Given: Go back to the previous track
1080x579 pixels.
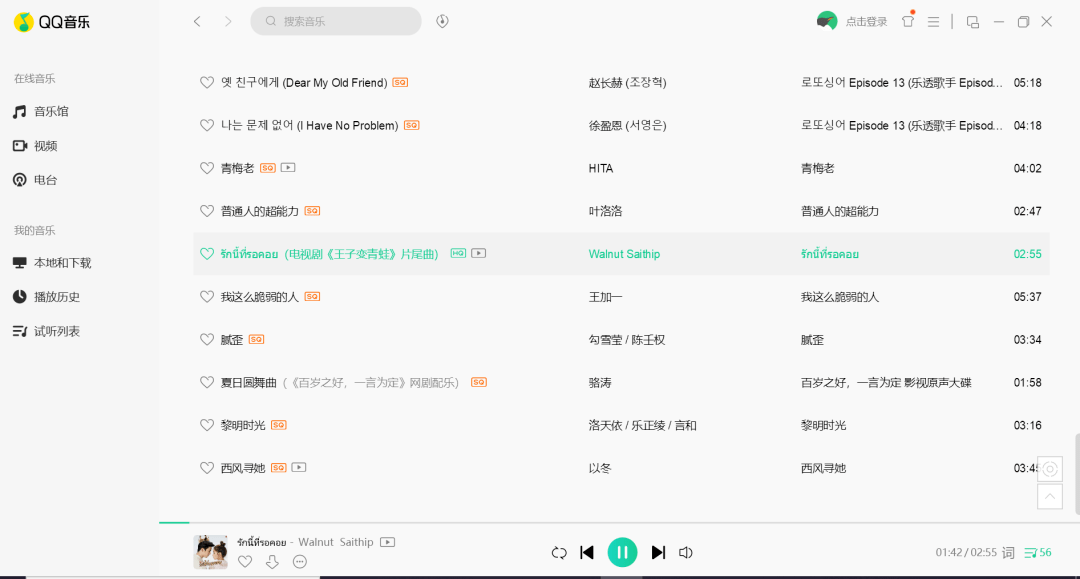Looking at the screenshot, I should pyautogui.click(x=587, y=552).
